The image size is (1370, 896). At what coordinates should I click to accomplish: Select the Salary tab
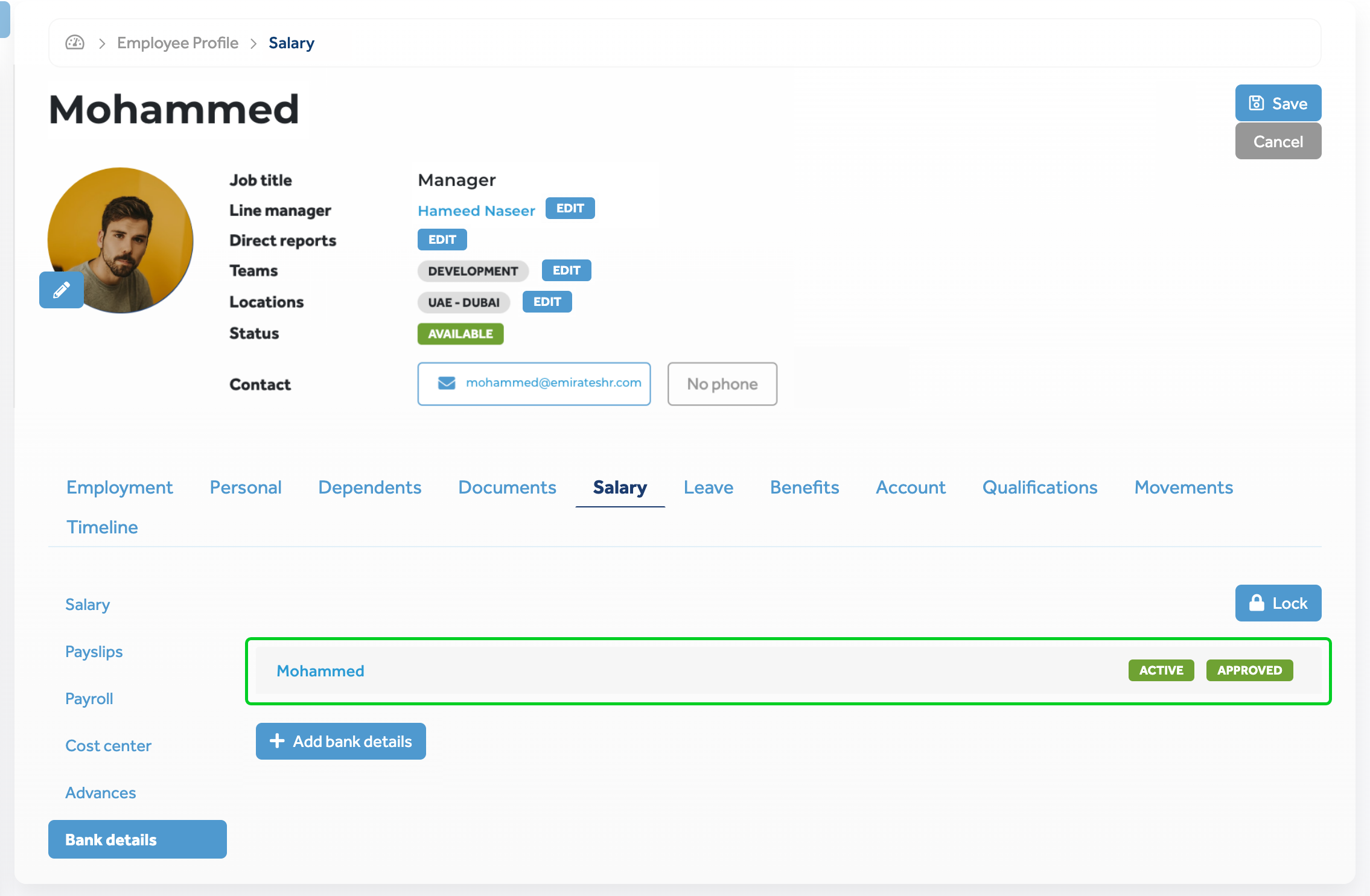click(620, 488)
